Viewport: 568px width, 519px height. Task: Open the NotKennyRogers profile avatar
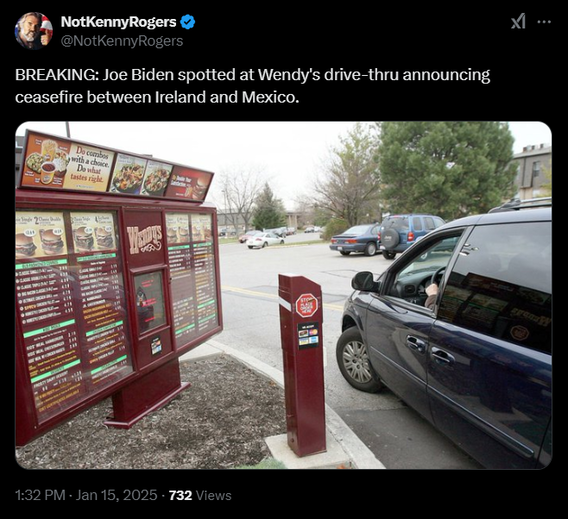[33, 31]
